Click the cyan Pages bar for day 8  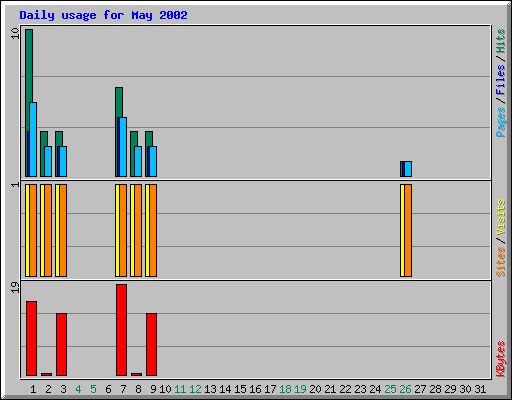pyautogui.click(x=138, y=161)
